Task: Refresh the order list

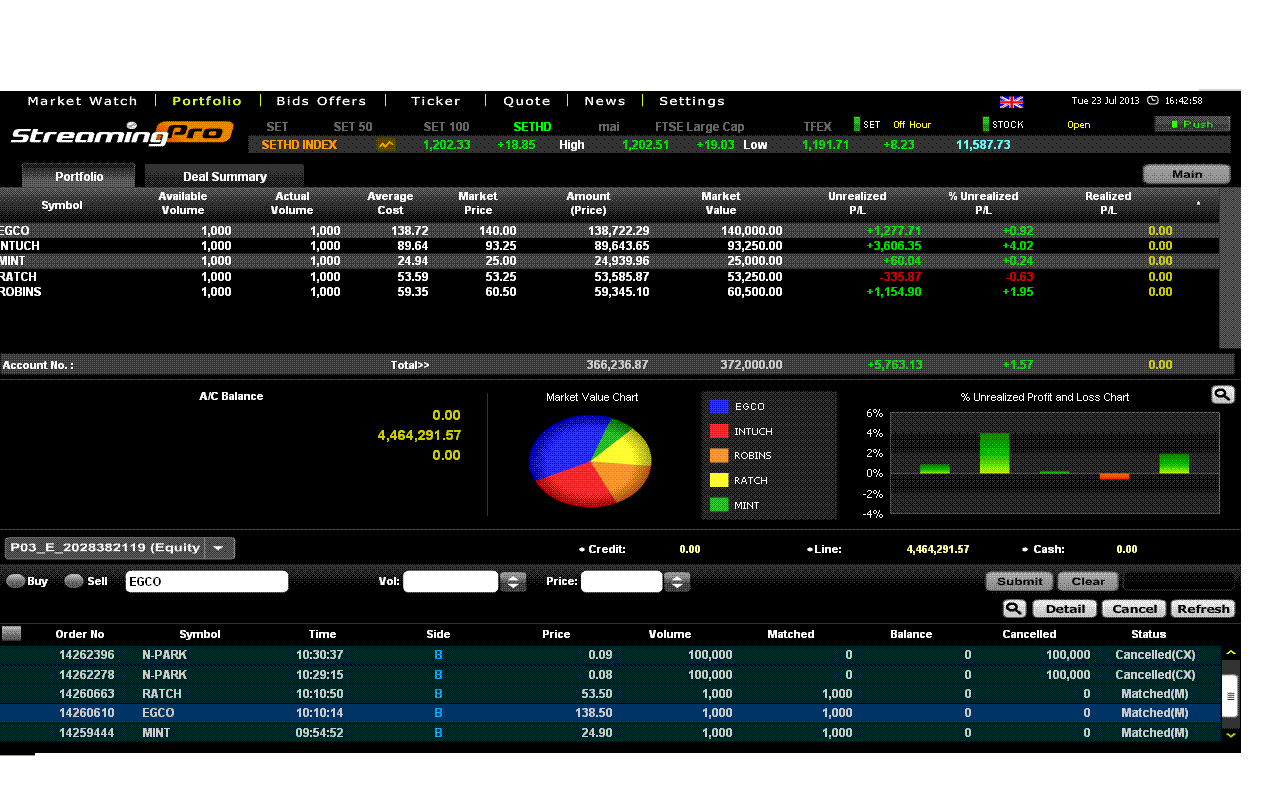Action: [1204, 608]
